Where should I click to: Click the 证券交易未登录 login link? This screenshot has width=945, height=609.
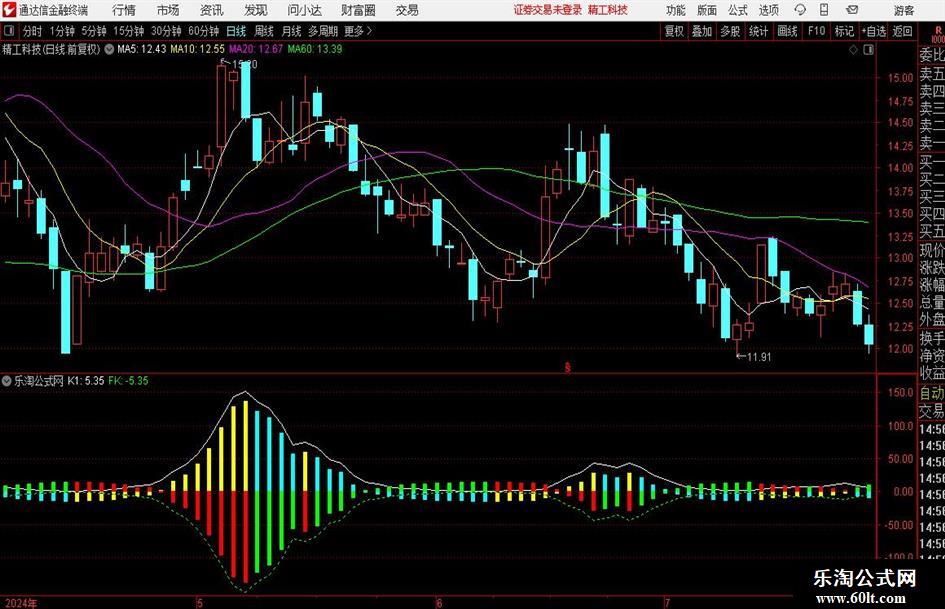(548, 10)
